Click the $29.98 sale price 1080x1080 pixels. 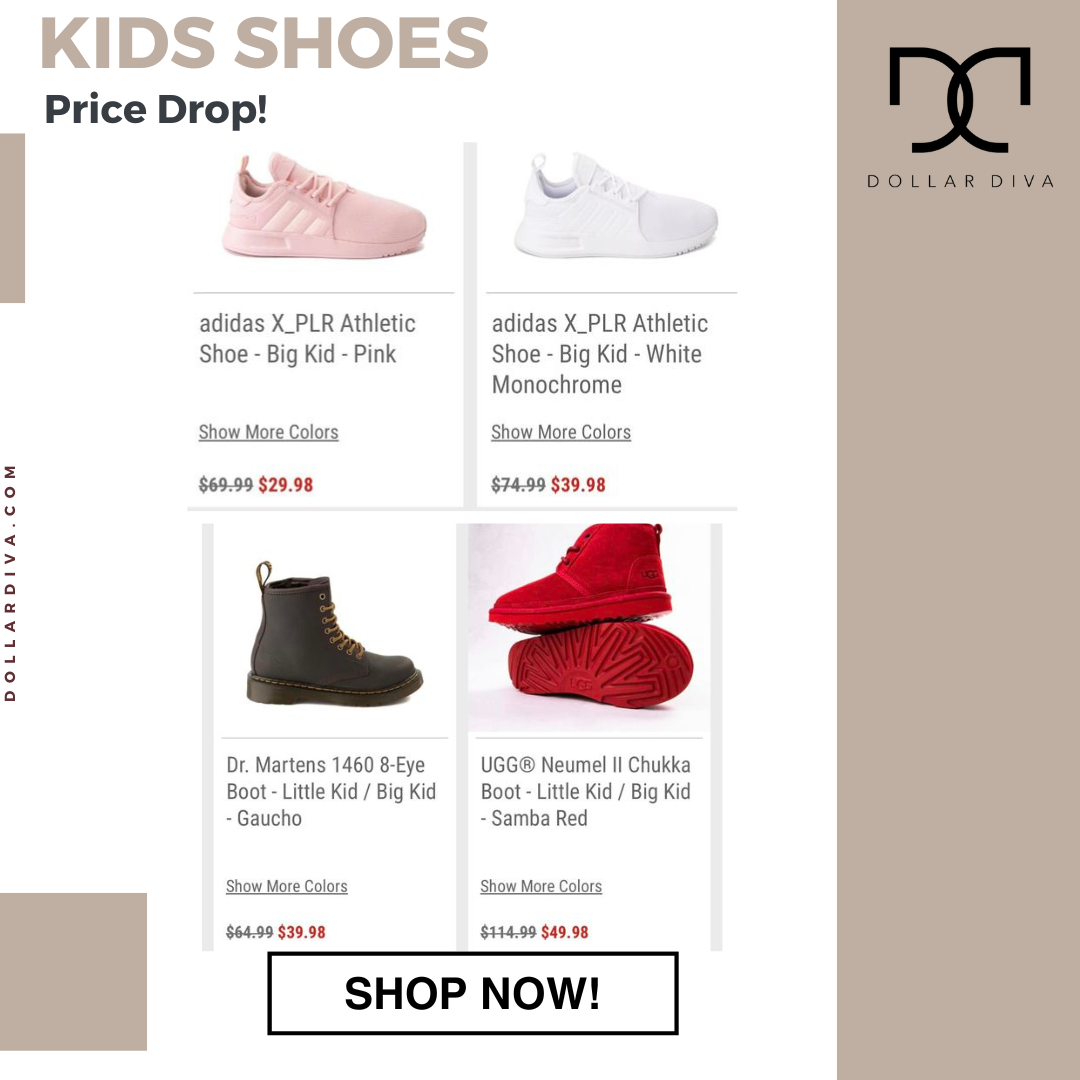tap(285, 485)
